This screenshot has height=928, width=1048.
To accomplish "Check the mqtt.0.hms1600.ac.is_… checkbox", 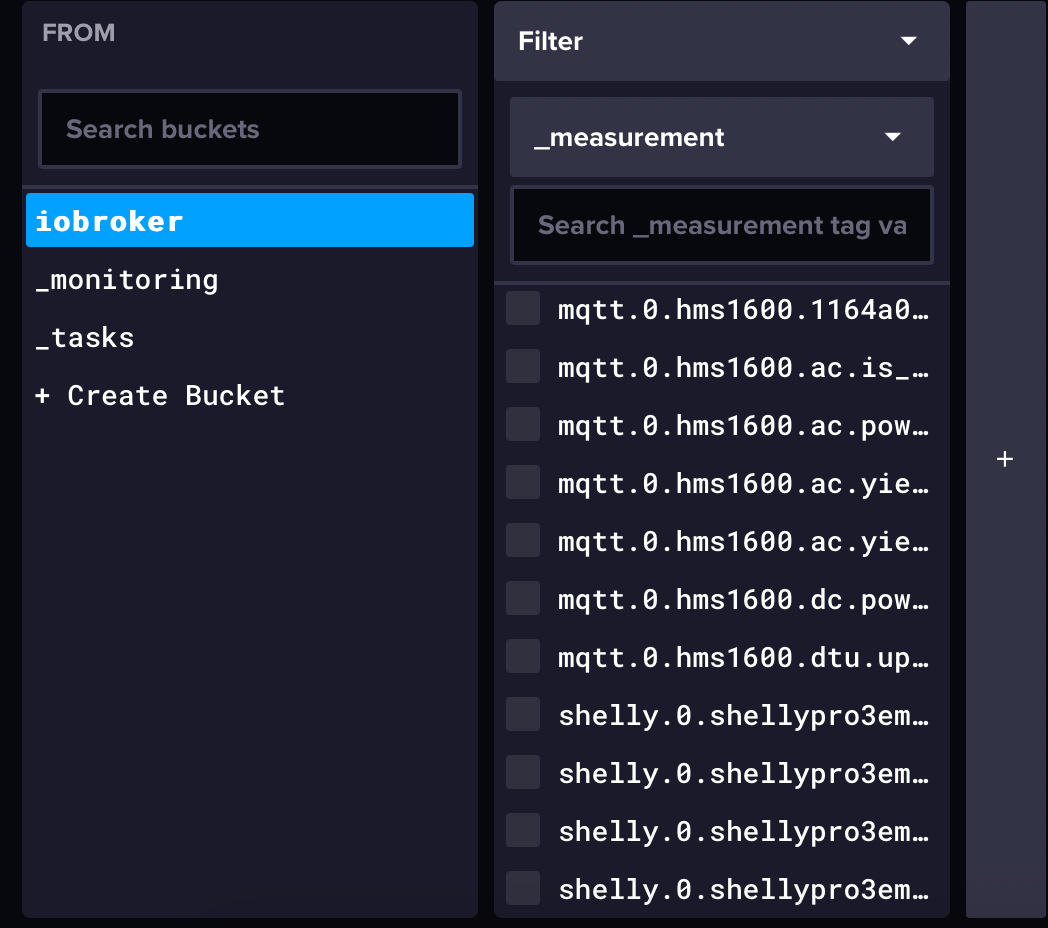I will pyautogui.click(x=523, y=366).
